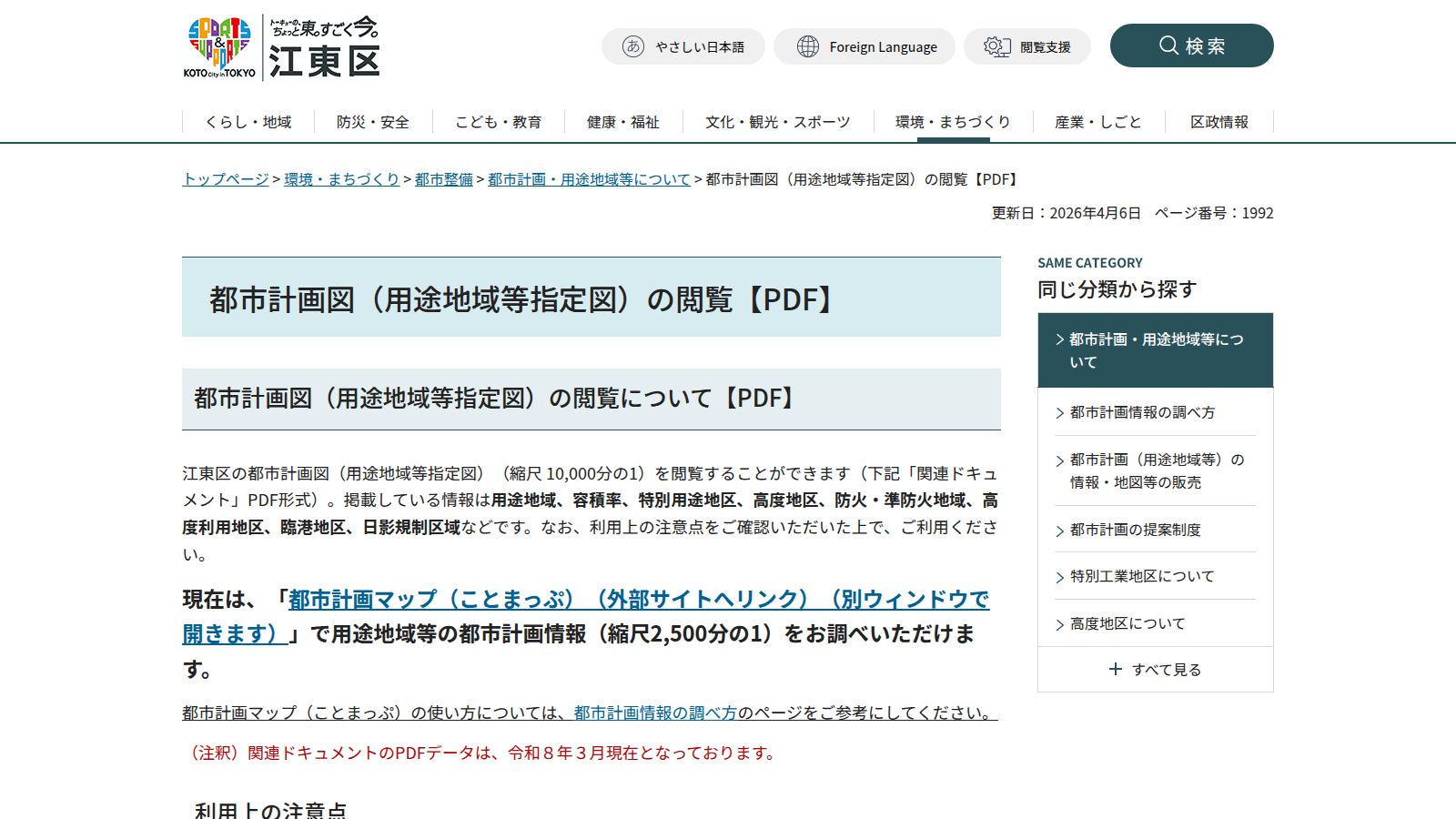This screenshot has height=819, width=1456.
Task: Click the やさしい日本語 button
Action: pos(683,46)
